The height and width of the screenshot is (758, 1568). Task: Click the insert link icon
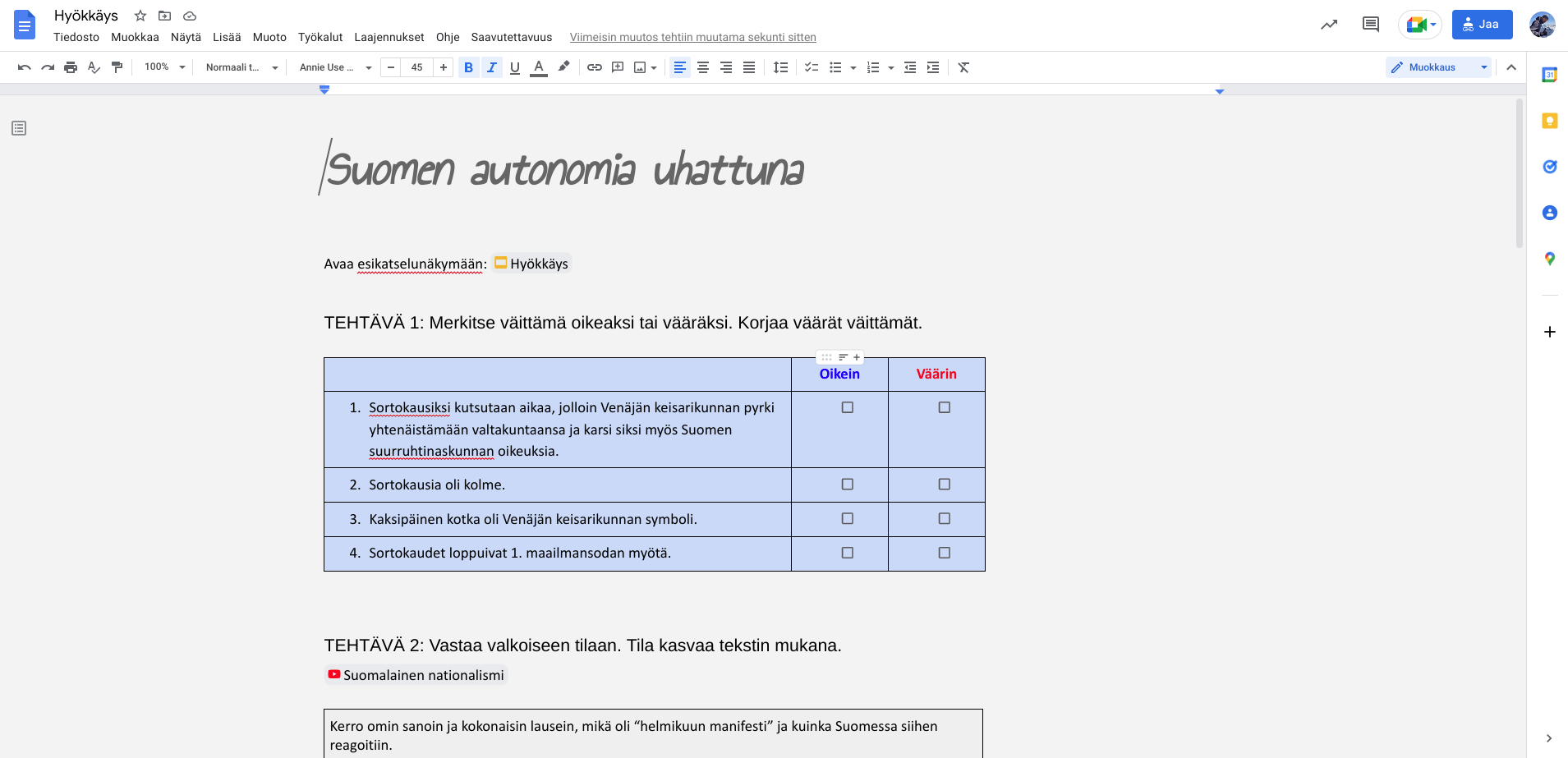(x=595, y=67)
